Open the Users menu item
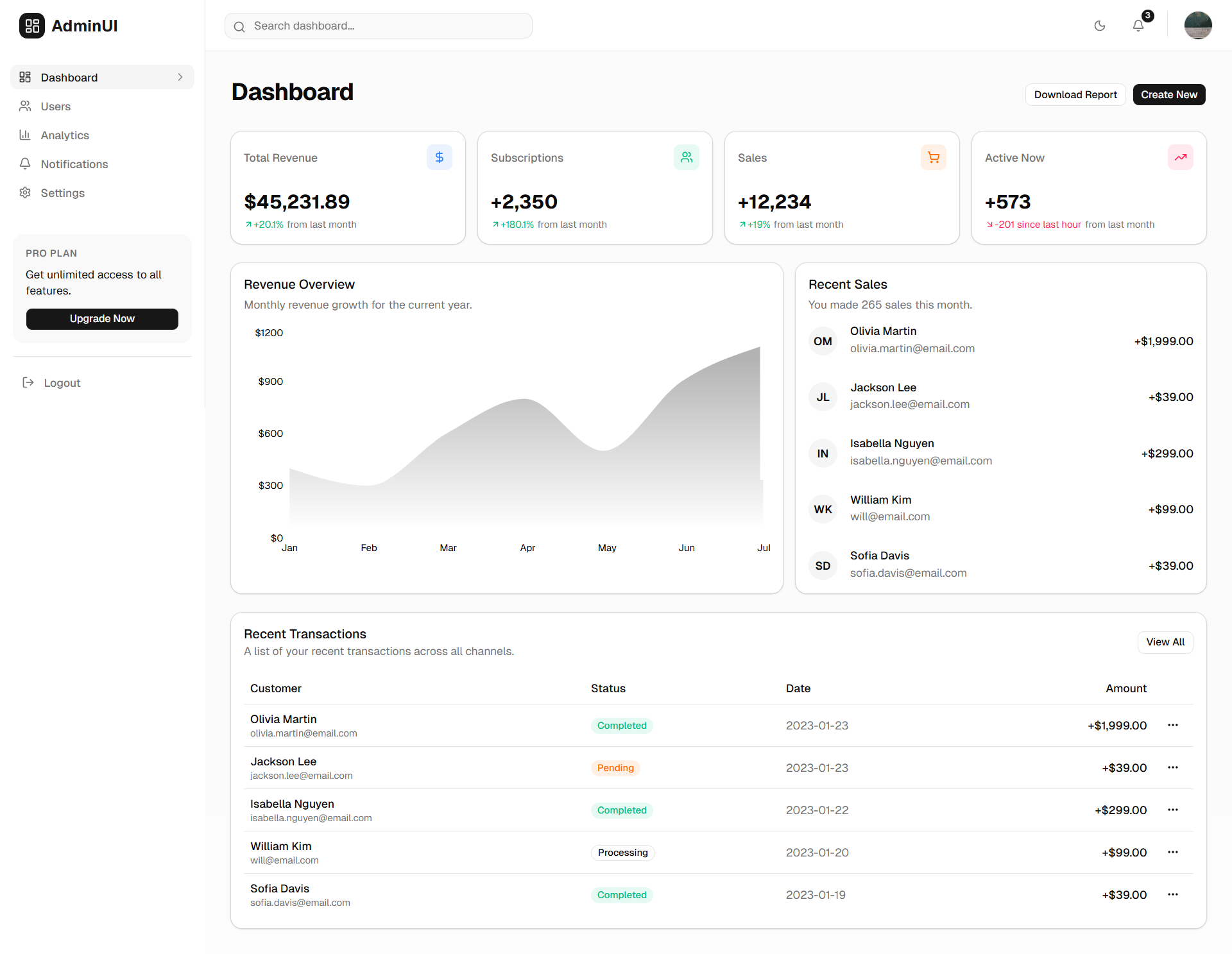 (55, 106)
